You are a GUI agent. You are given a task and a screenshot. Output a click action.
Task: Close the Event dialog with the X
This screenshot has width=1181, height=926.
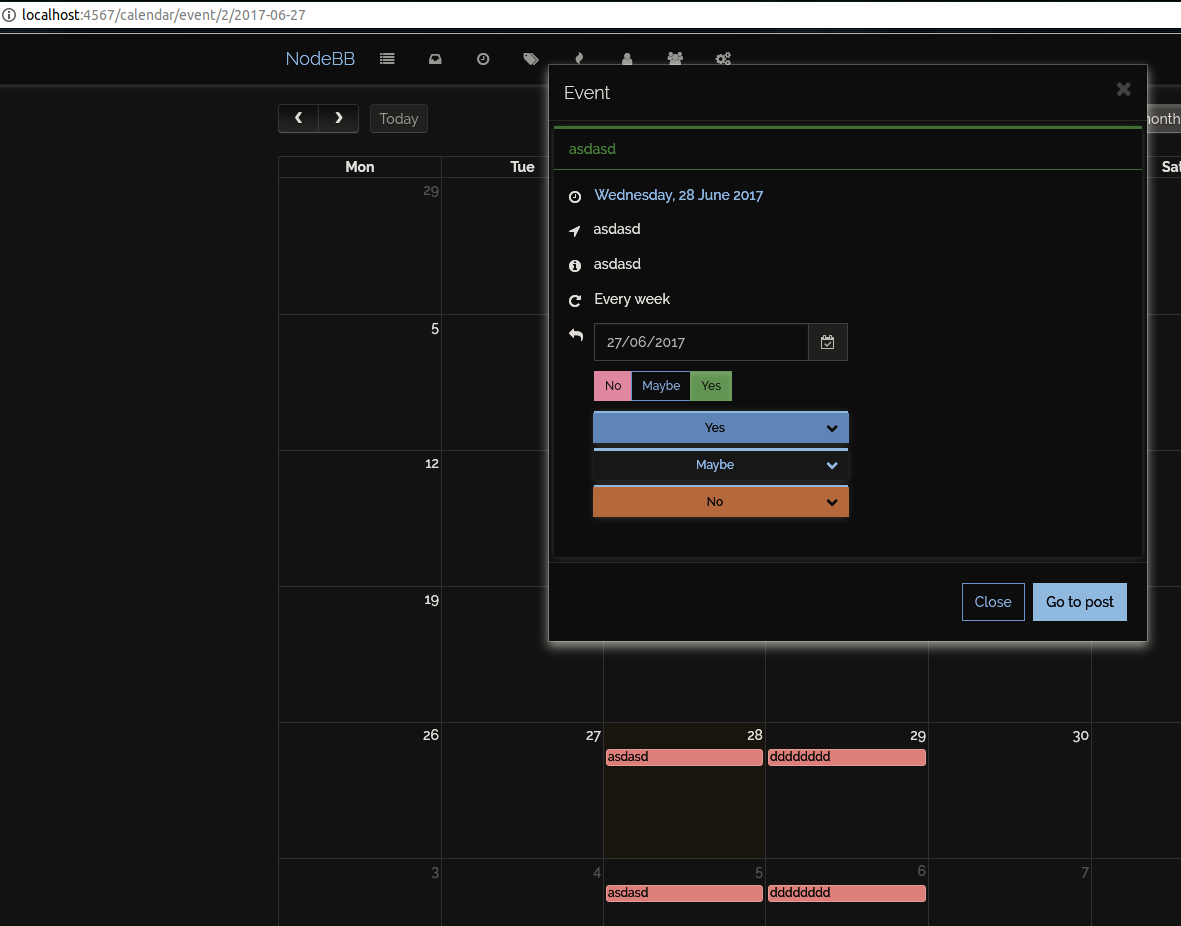click(x=1123, y=89)
